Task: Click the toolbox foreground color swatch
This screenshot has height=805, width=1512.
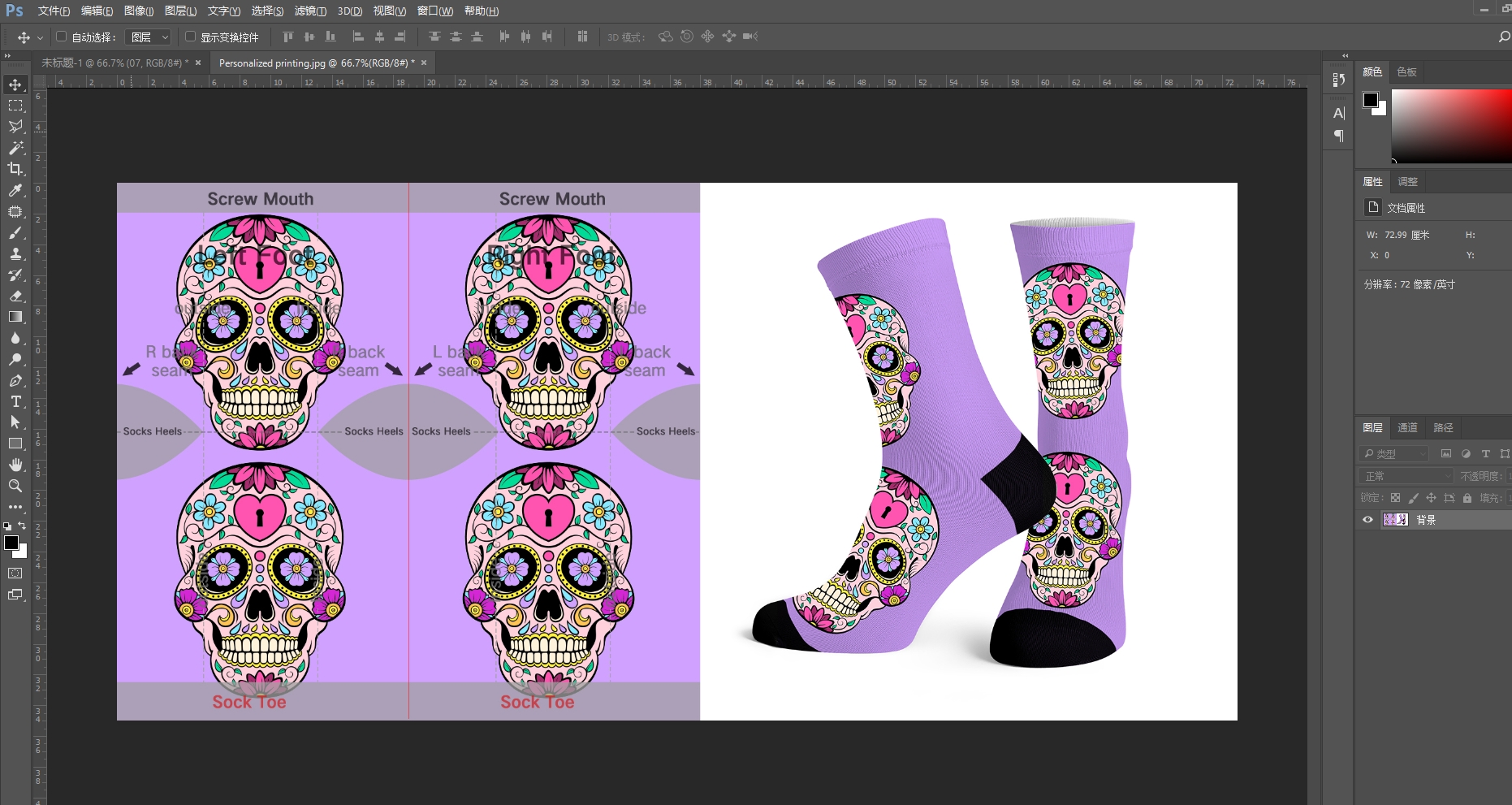Action: point(11,543)
